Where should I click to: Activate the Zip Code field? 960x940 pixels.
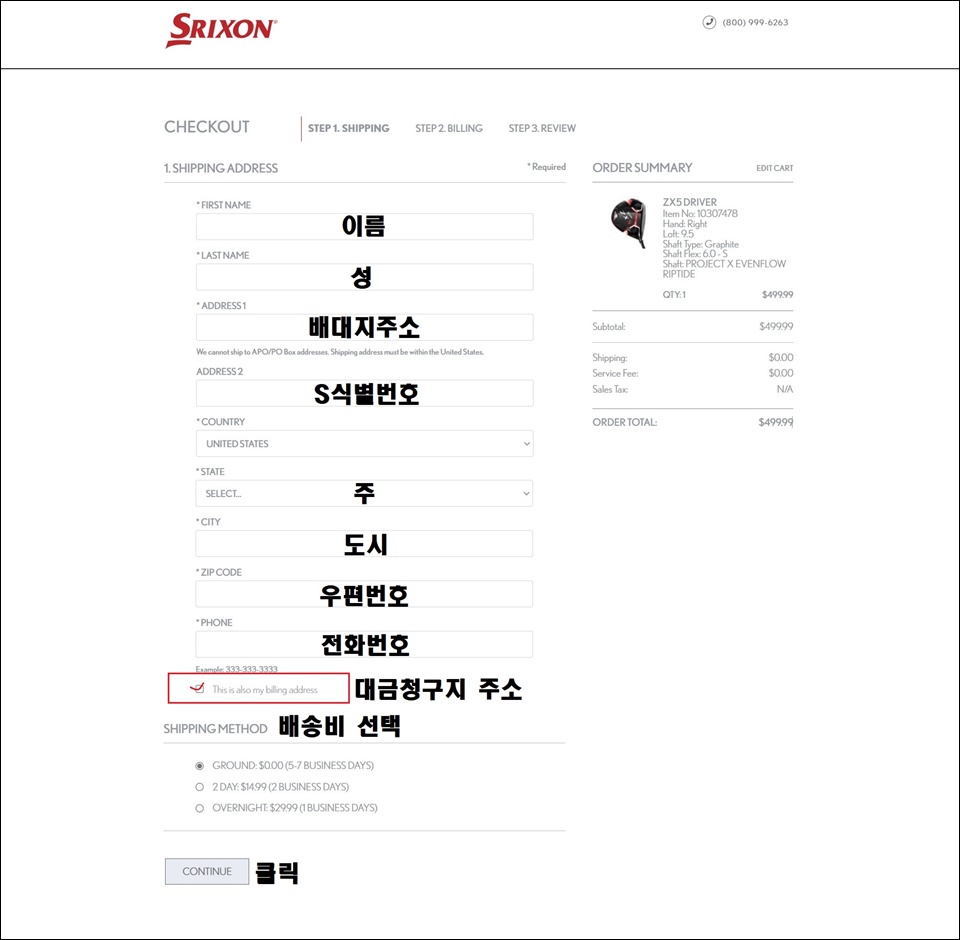pos(364,594)
